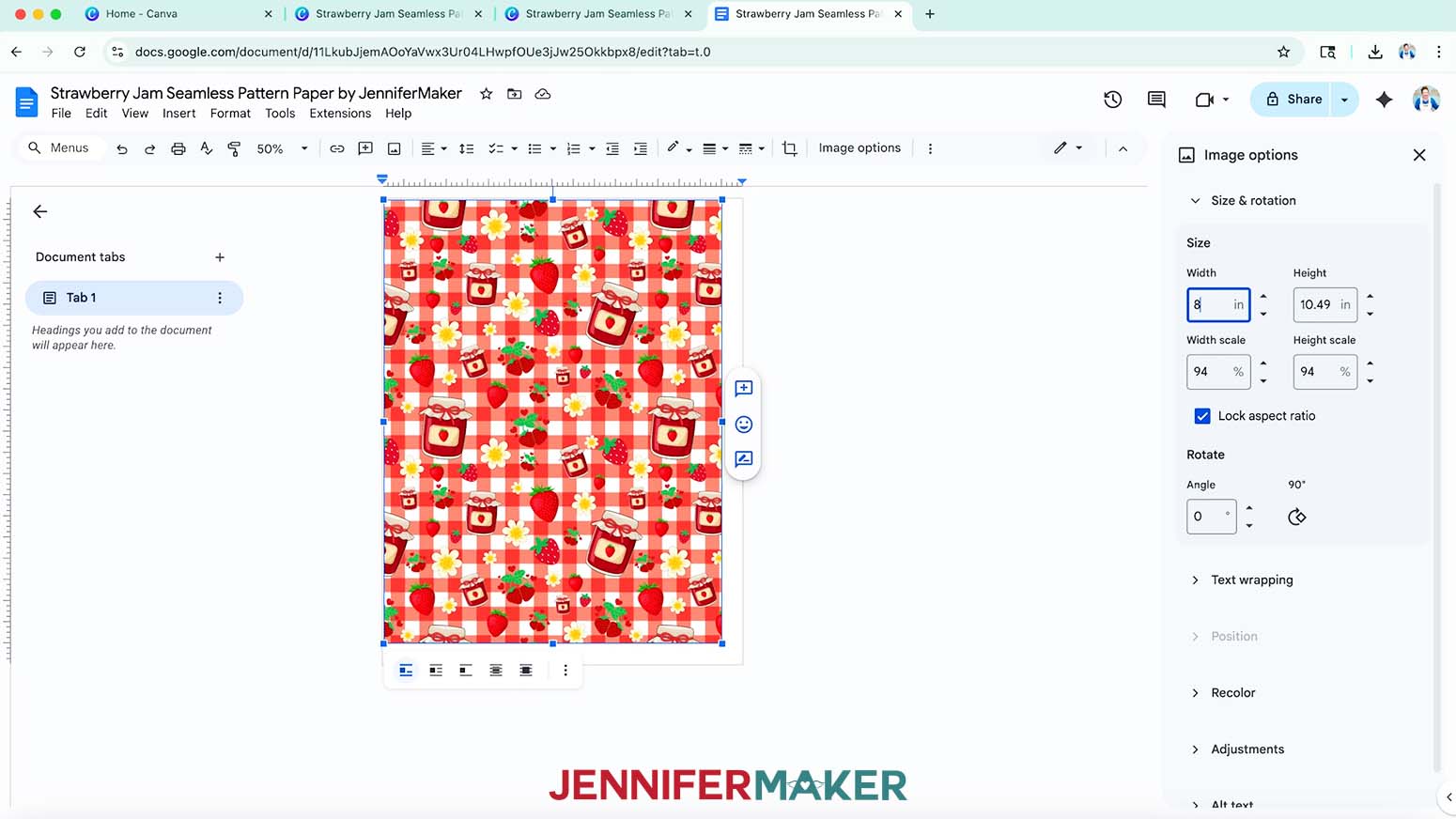Open the Format menu

(x=230, y=114)
